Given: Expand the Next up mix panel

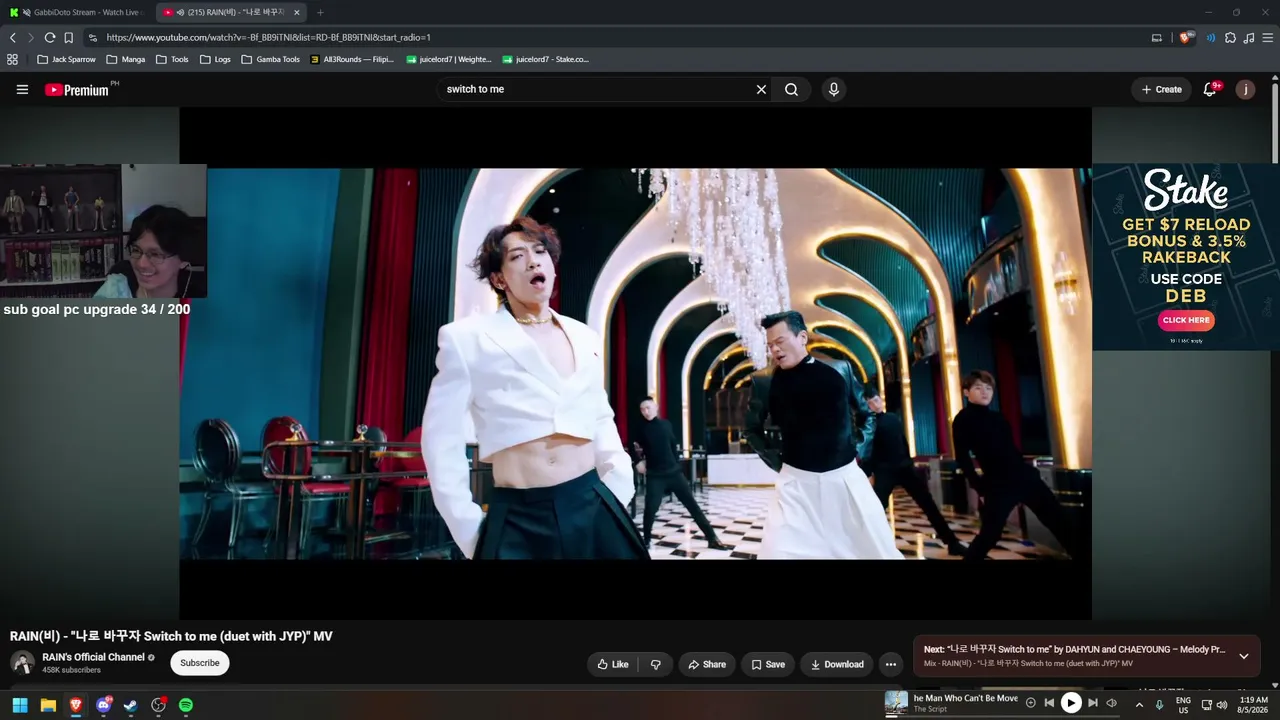Looking at the screenshot, I should 1244,656.
